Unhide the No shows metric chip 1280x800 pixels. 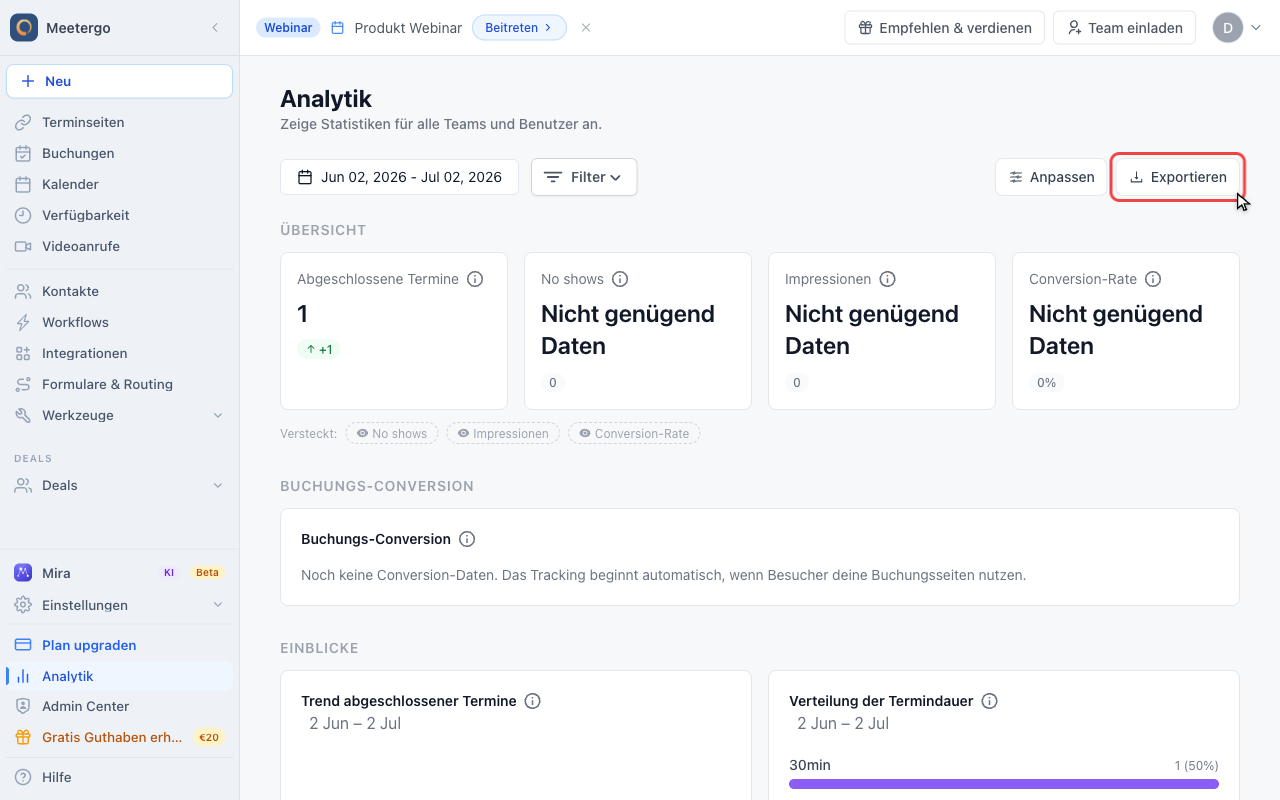pyautogui.click(x=391, y=433)
